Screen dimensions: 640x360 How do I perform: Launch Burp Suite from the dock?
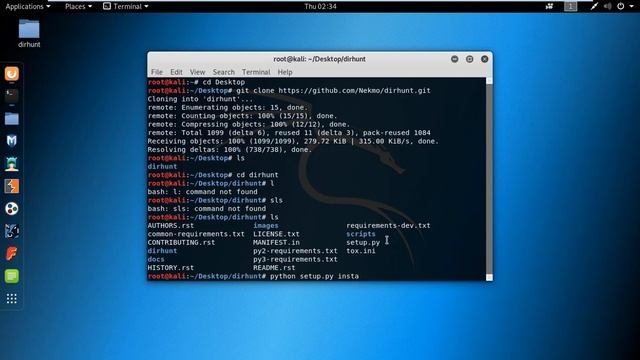(11, 186)
